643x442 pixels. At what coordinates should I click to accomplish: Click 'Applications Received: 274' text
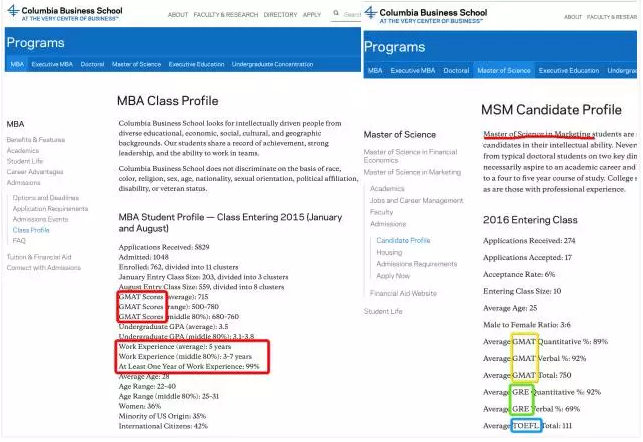coord(529,241)
